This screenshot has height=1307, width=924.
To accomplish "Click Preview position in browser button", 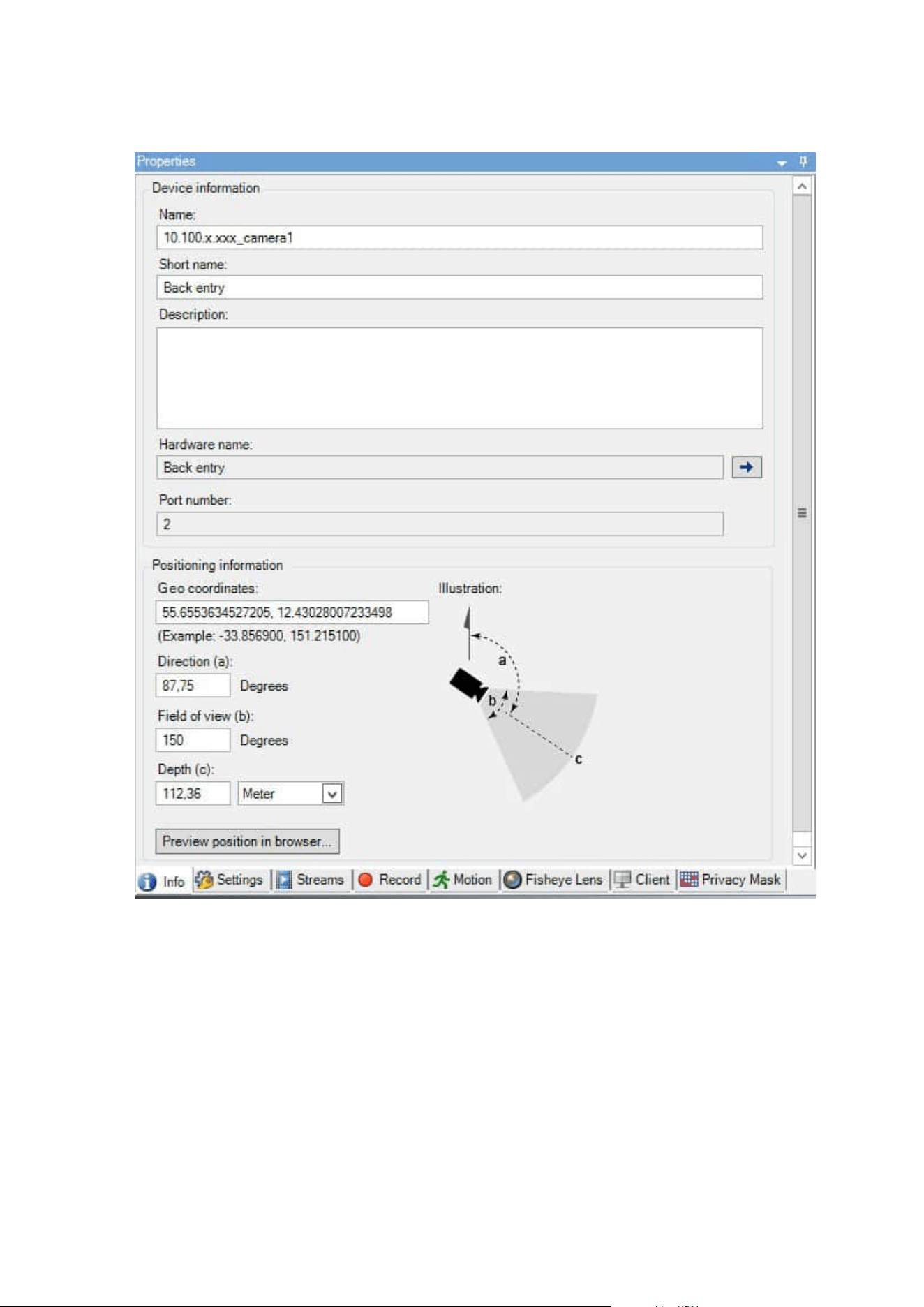I will pyautogui.click(x=247, y=841).
